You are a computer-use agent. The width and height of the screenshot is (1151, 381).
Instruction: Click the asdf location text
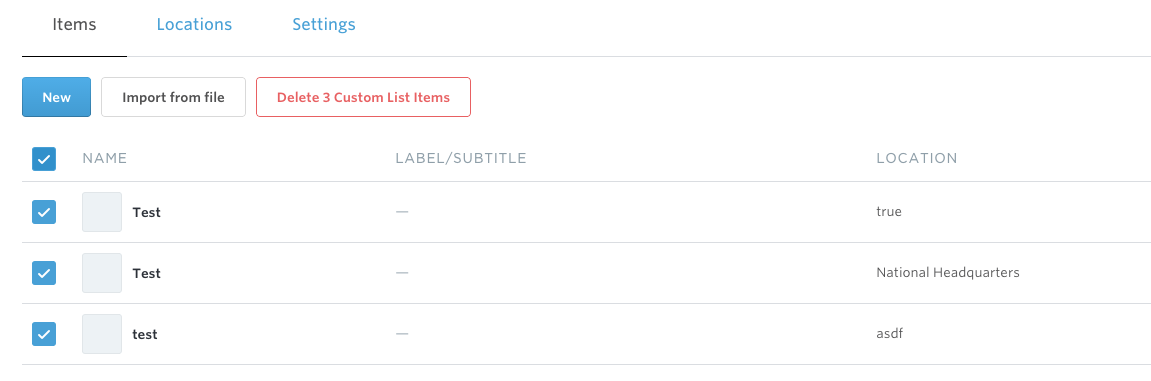pyautogui.click(x=890, y=334)
